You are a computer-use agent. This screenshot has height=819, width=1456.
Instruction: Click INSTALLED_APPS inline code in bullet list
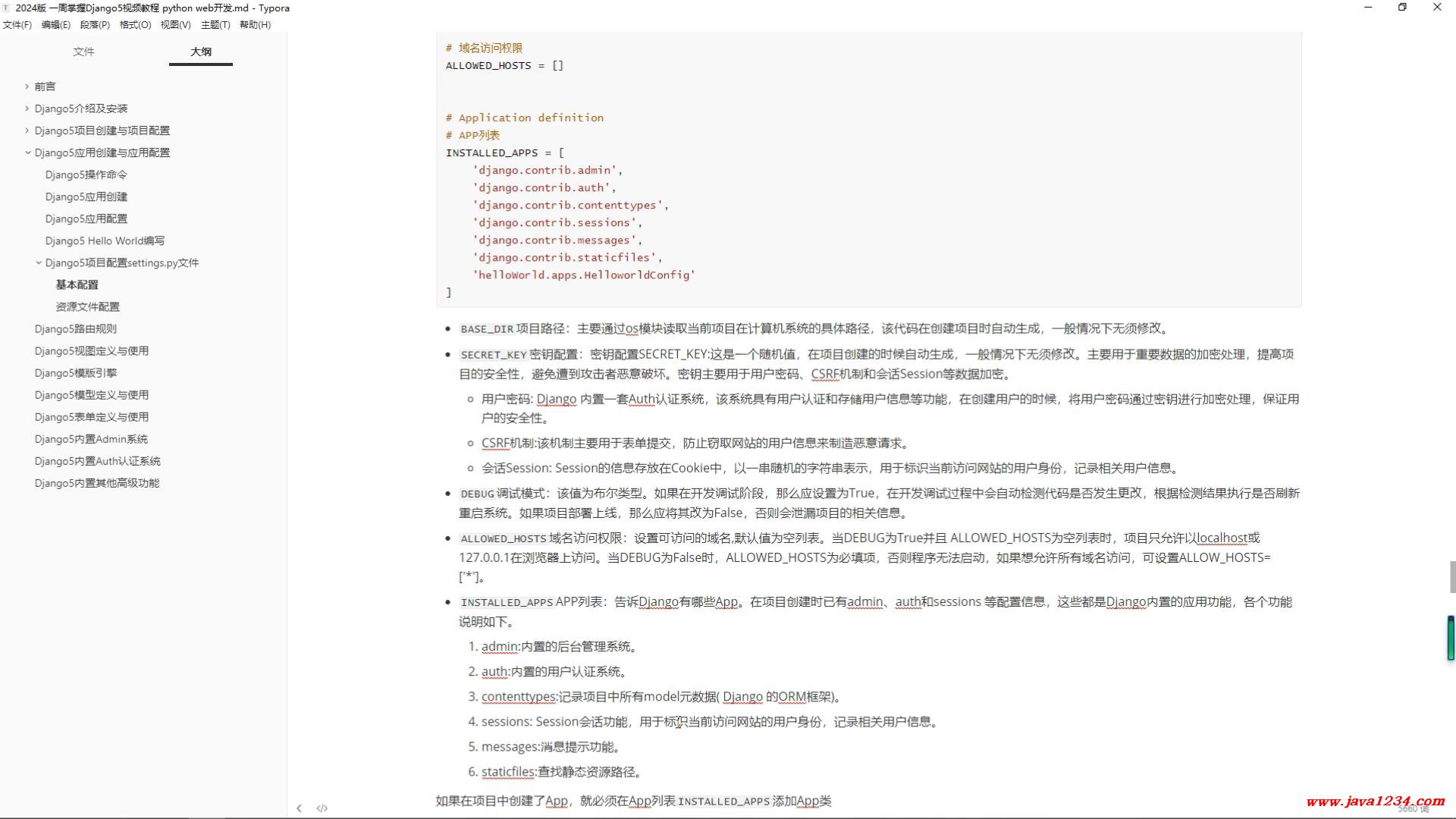point(507,602)
